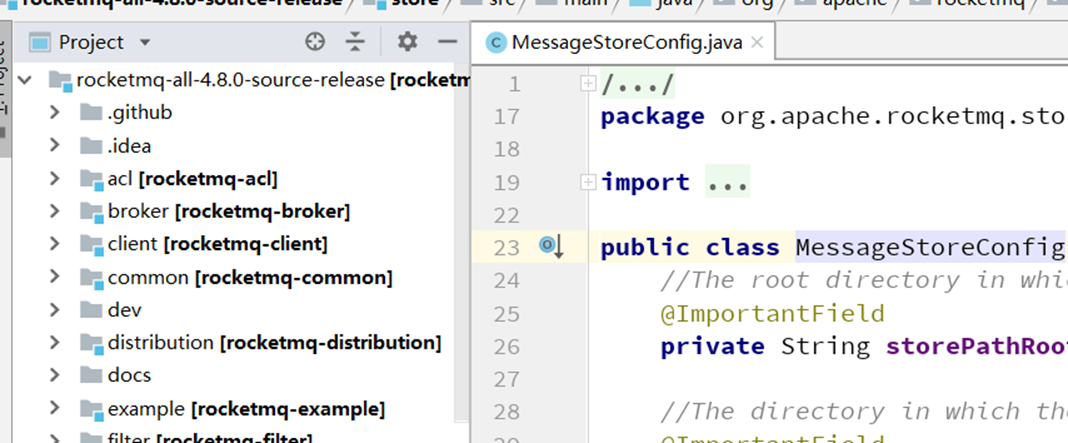Image resolution: width=1068 pixels, height=443 pixels.
Task: Click the locate/select opened file target icon
Action: point(315,42)
